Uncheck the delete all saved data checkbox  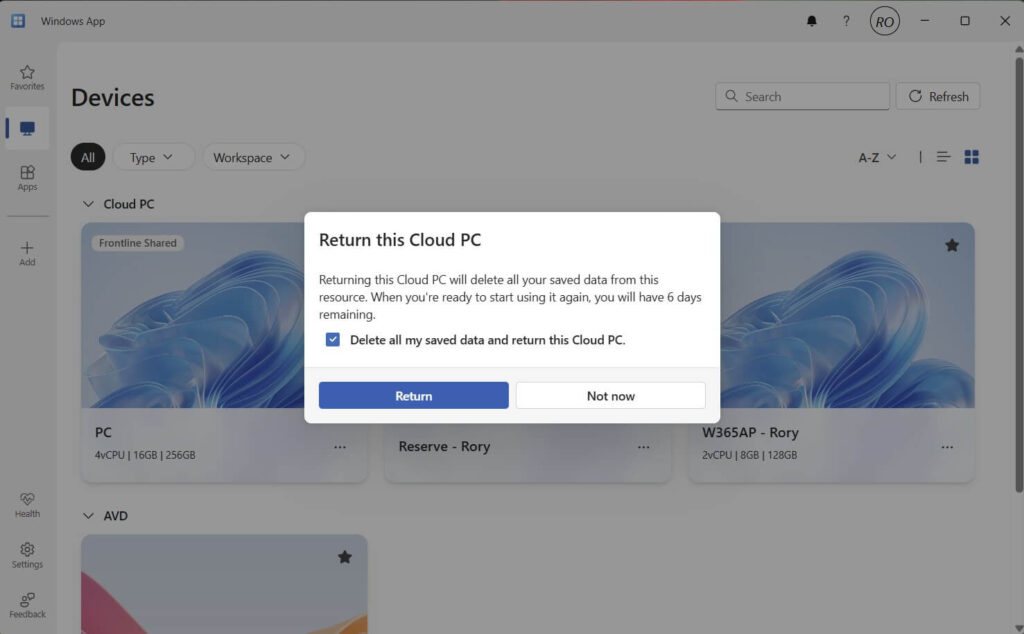[x=332, y=340]
